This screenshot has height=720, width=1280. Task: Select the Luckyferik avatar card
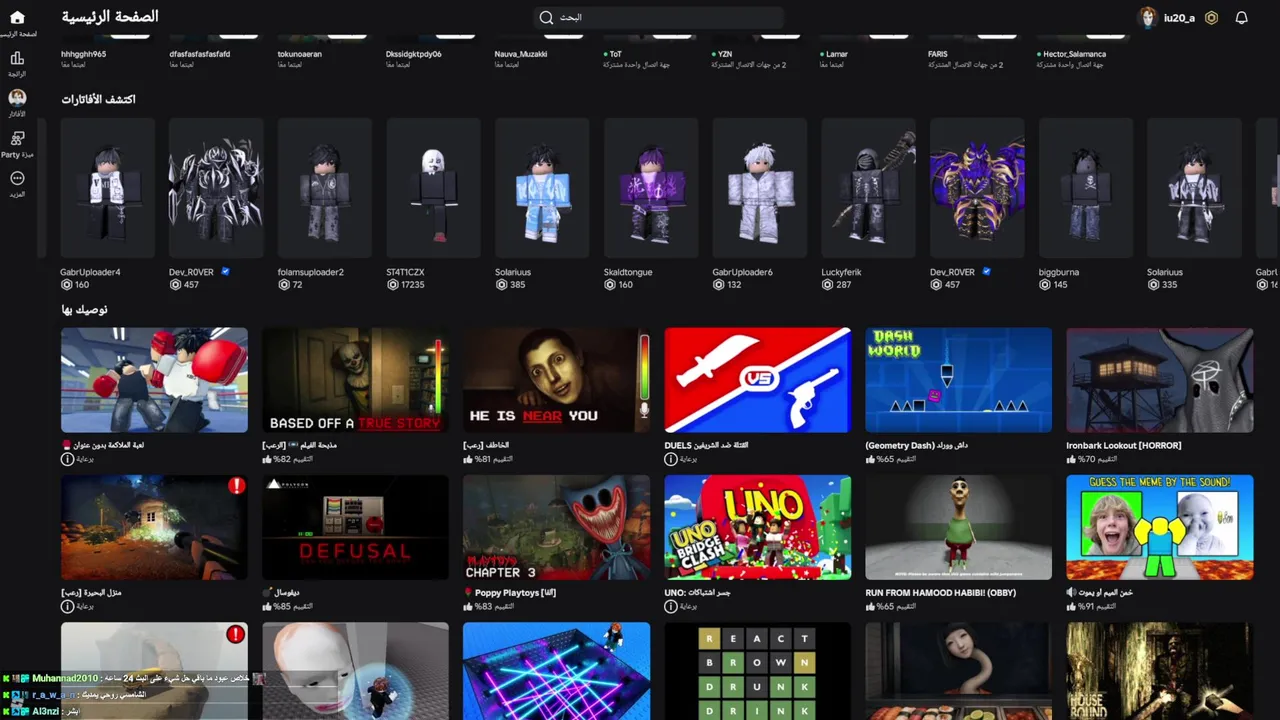click(x=869, y=189)
